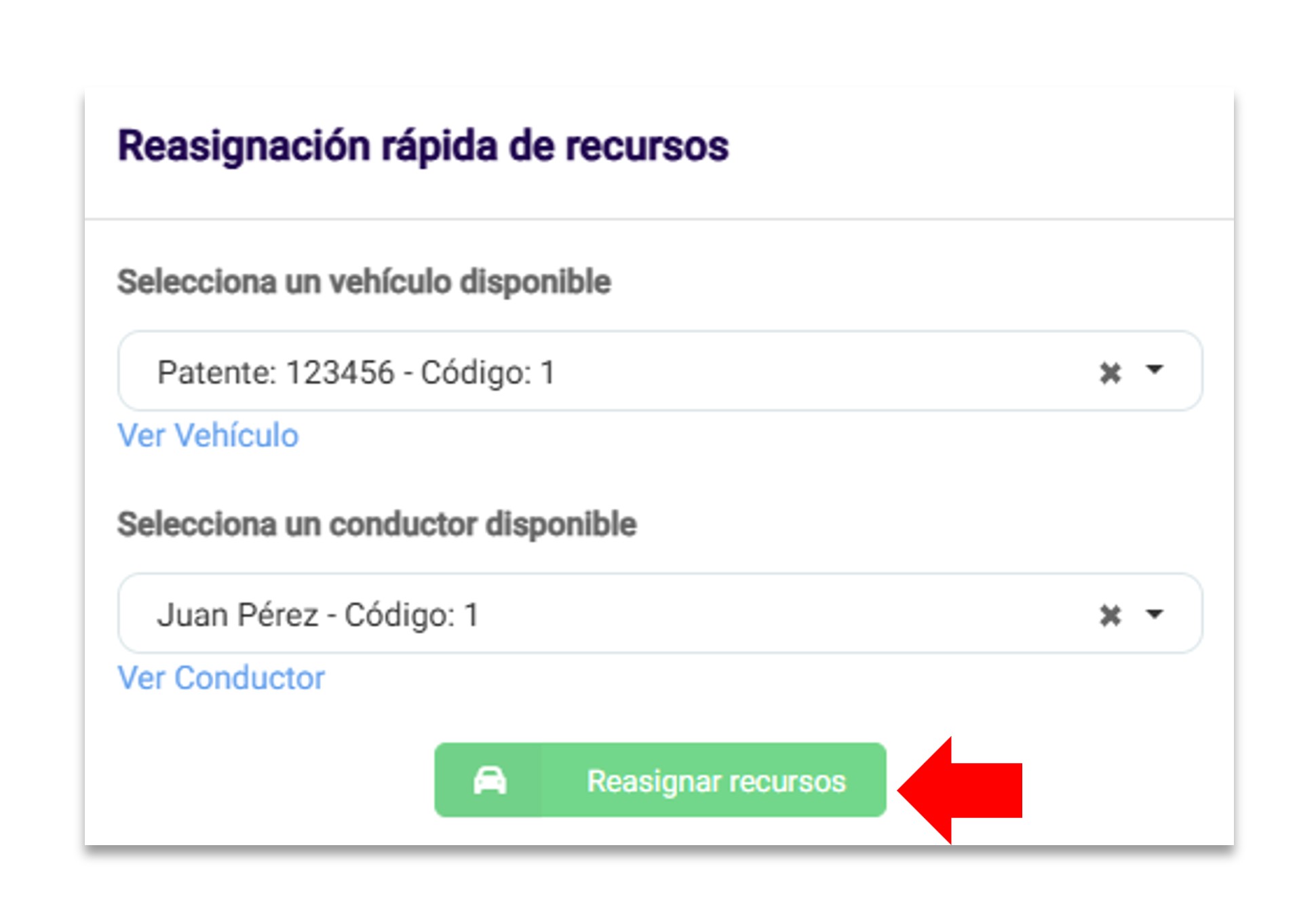1316x915 pixels.
Task: Click the car icon on green button
Action: pyautogui.click(x=490, y=781)
